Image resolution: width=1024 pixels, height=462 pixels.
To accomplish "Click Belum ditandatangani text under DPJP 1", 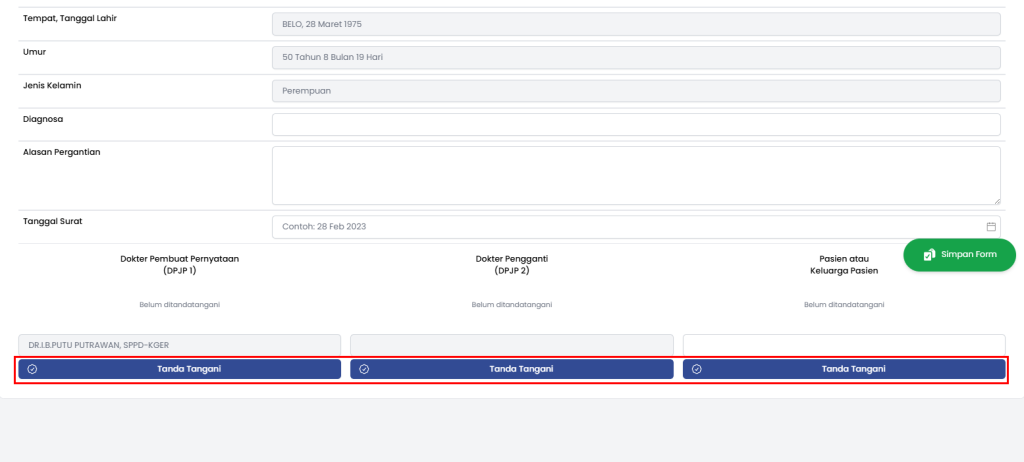I will 179,305.
